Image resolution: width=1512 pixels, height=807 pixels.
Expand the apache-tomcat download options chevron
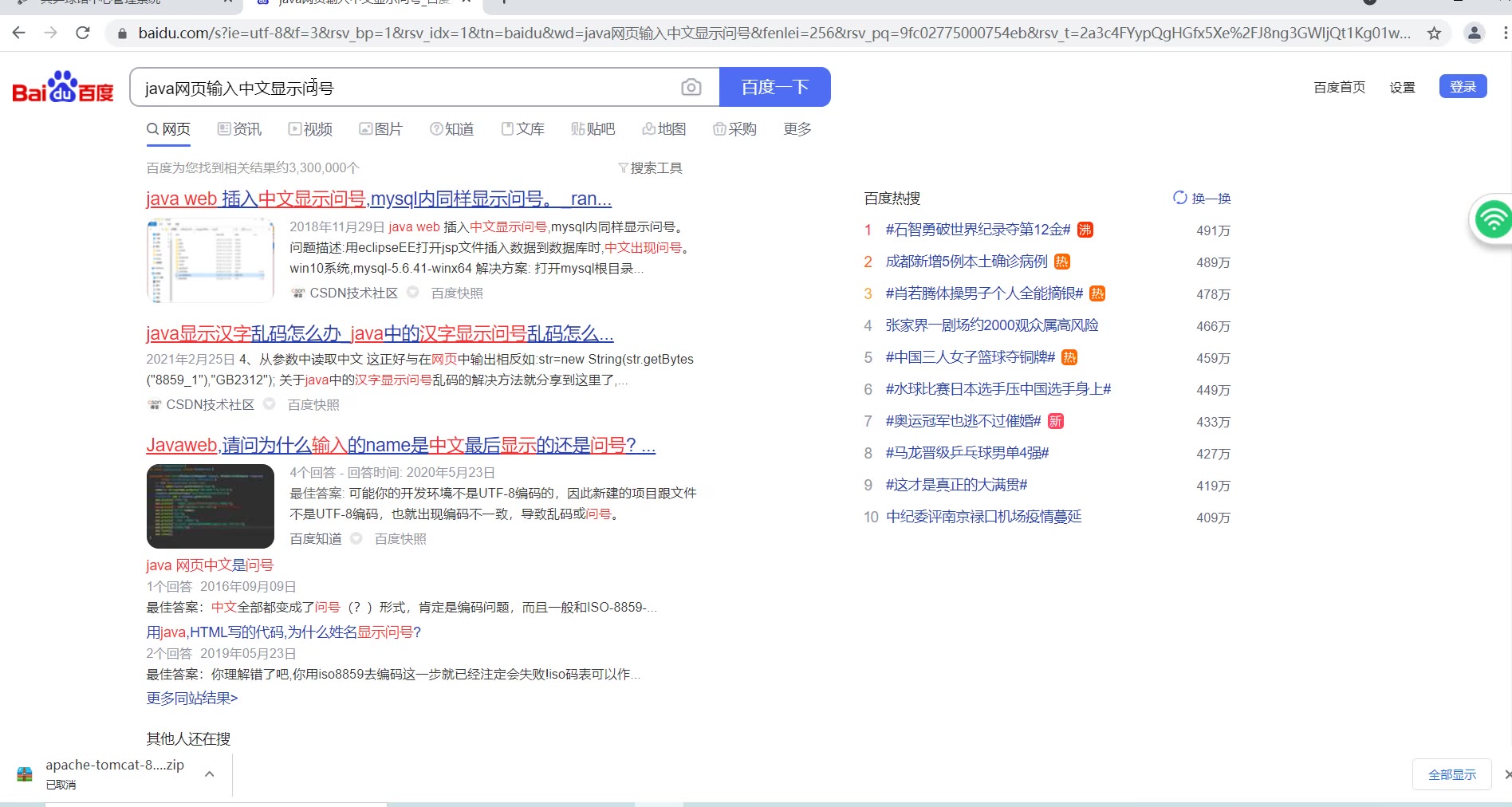click(x=209, y=774)
